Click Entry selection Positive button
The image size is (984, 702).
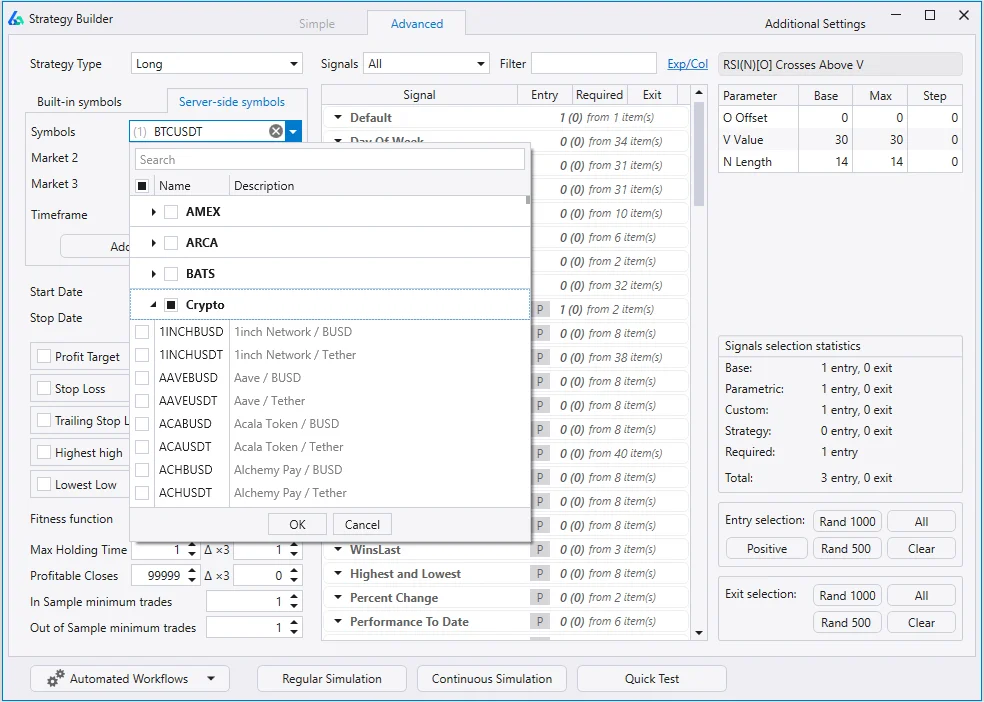(766, 548)
